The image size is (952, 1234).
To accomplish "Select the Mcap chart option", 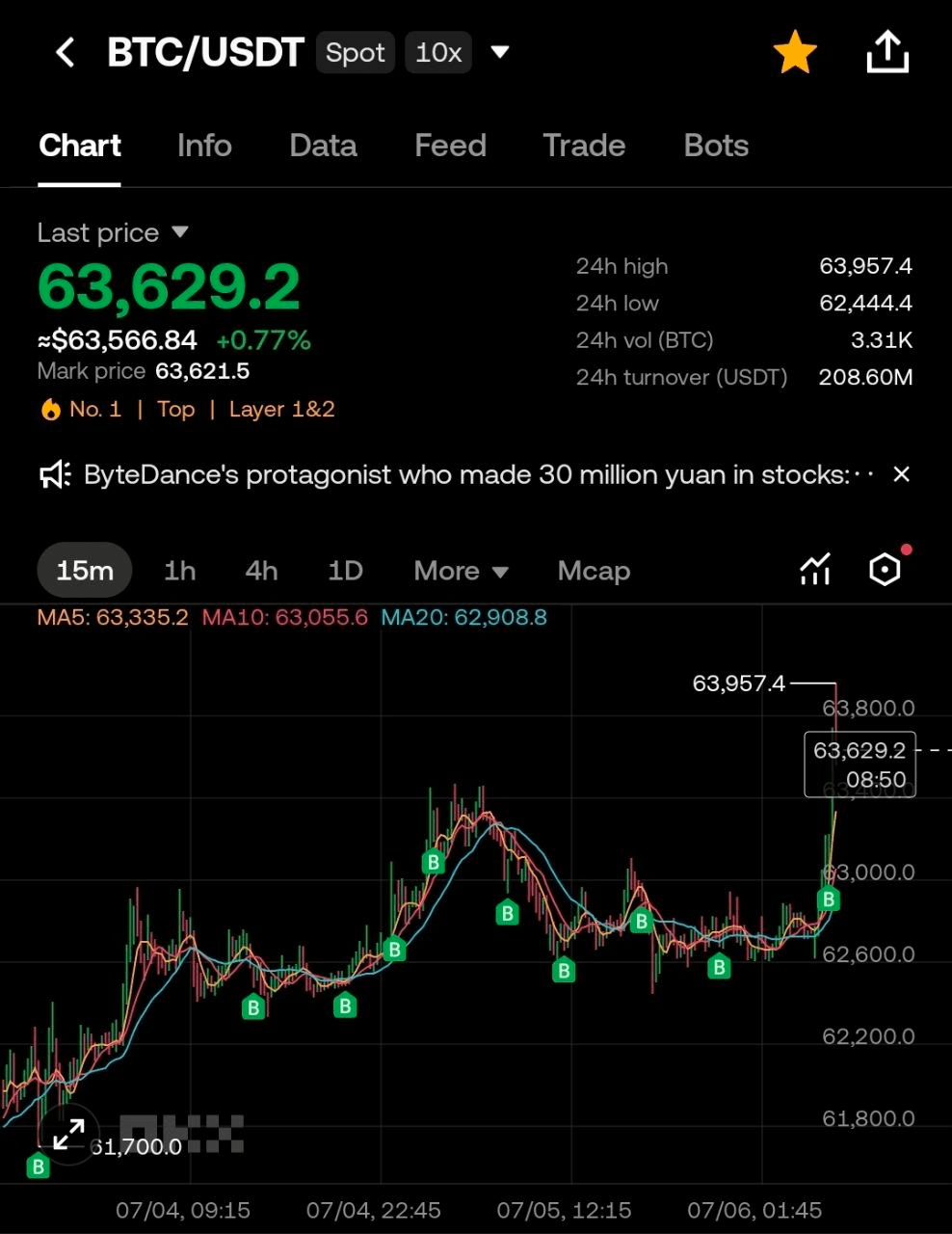I will (594, 571).
